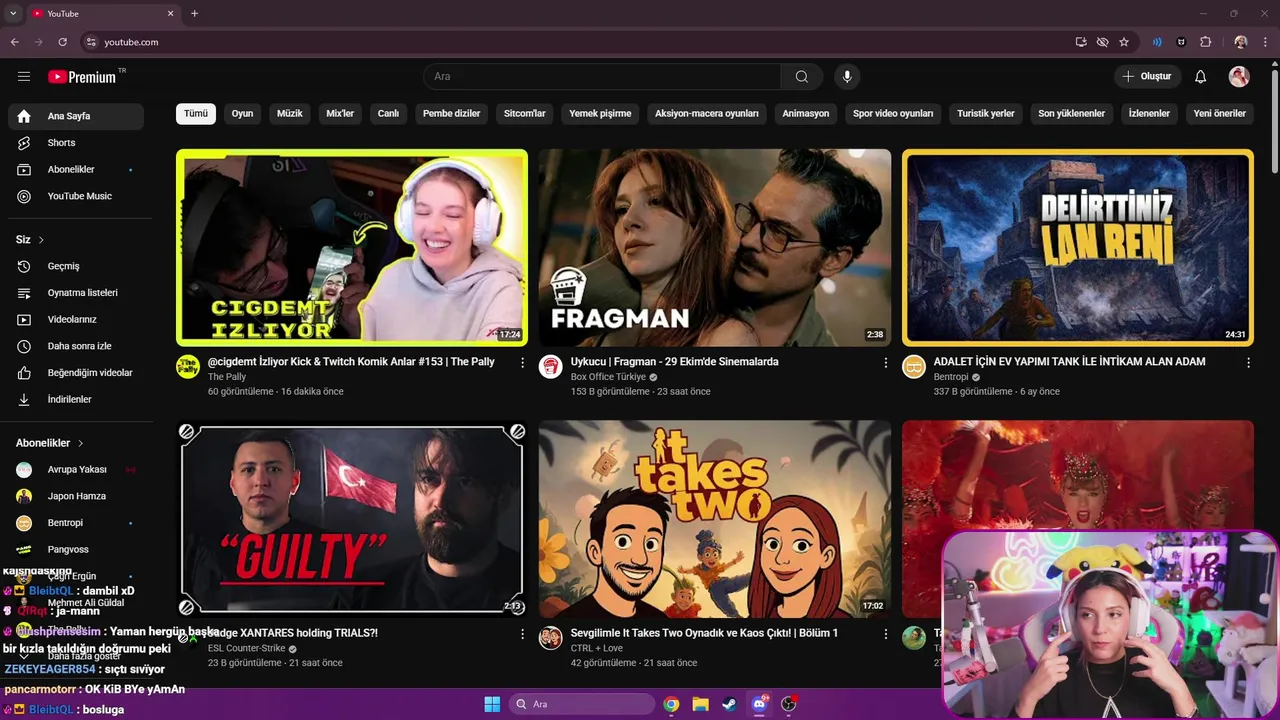The width and height of the screenshot is (1280, 720).
Task: Open options for ADALET İÇİN EV video
Action: tap(1248, 362)
